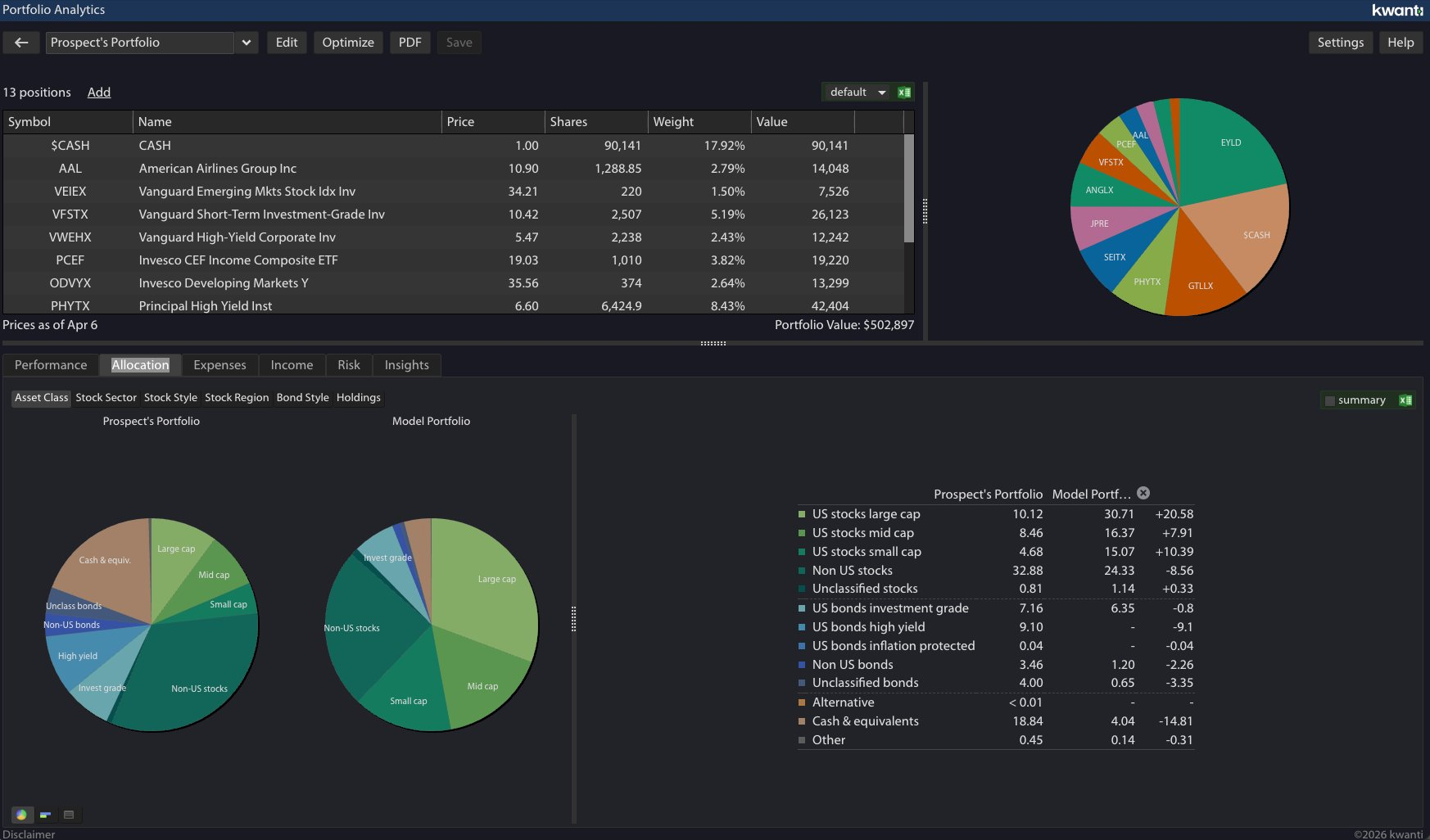Screen dimensions: 1430x840
Task: Switch to table view icon
Action: pos(69,815)
